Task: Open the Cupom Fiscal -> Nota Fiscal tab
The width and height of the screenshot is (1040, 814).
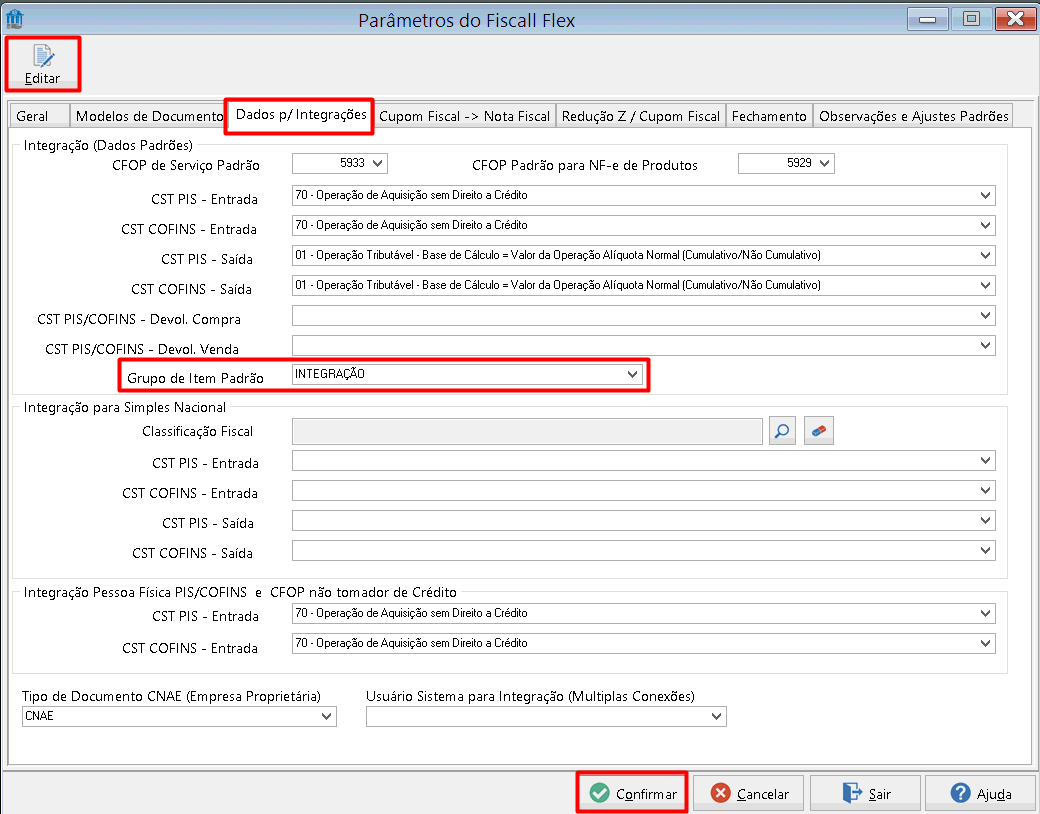Action: [x=464, y=116]
